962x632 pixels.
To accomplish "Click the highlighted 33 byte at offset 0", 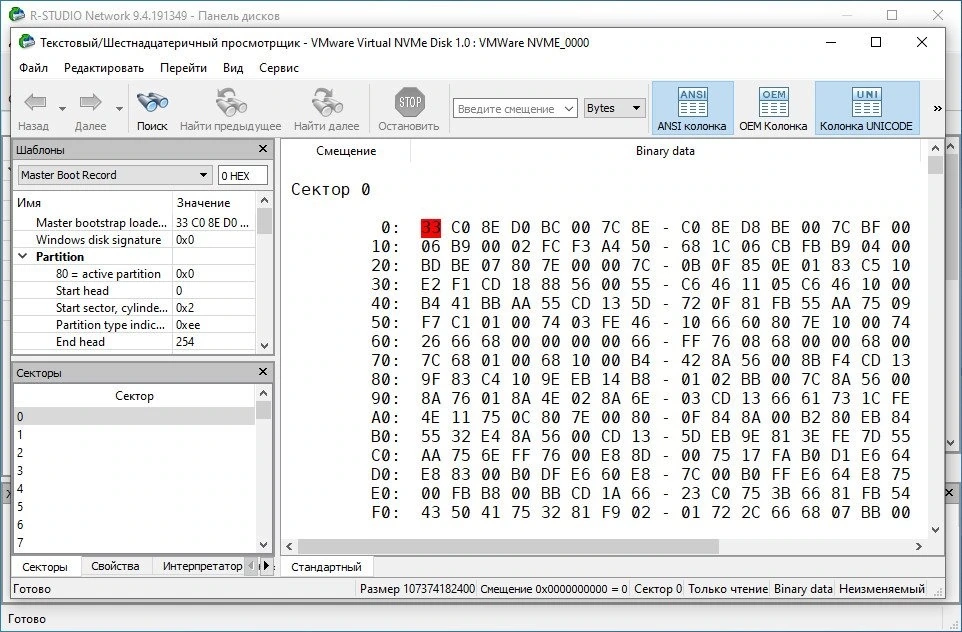I will pos(431,228).
